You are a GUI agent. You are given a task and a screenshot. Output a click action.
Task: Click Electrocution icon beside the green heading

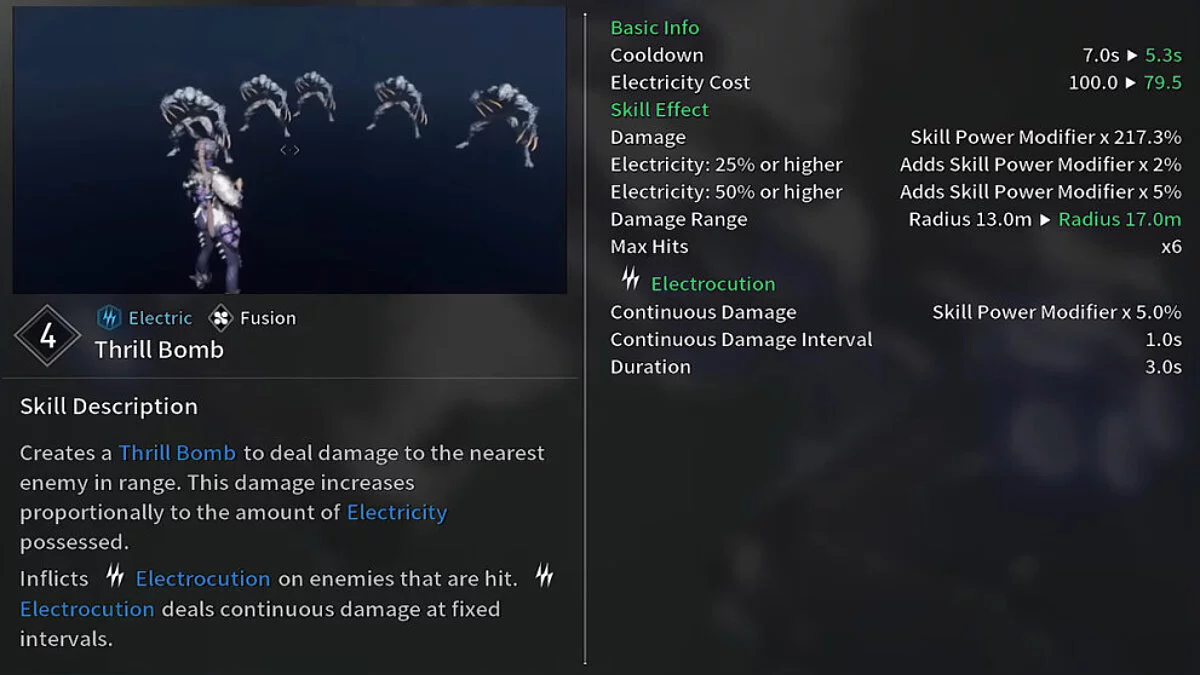tap(630, 279)
